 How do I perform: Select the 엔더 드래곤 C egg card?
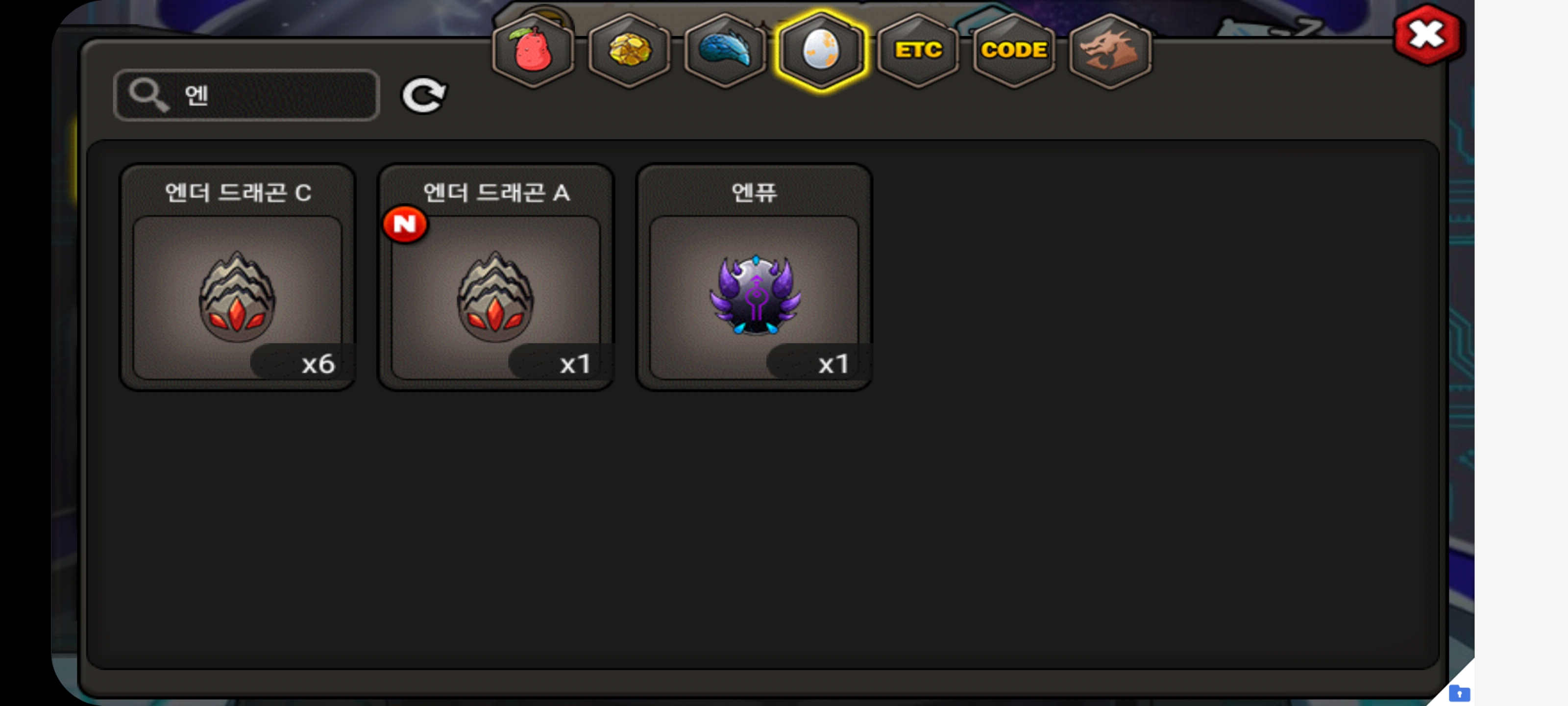coord(237,277)
